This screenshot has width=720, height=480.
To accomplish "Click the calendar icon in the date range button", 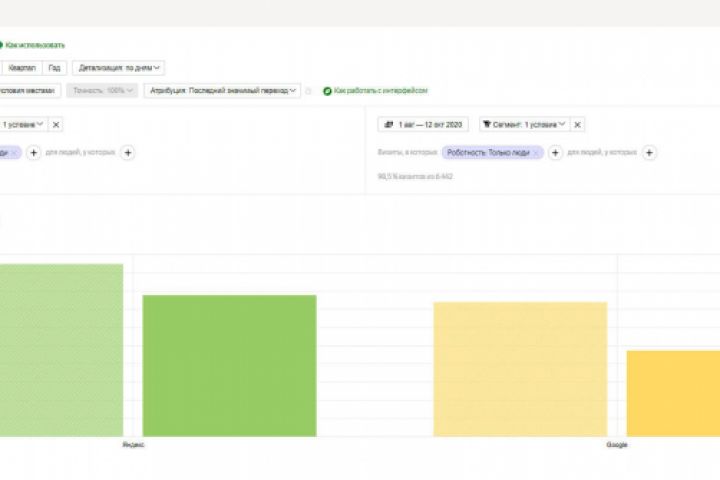I will pyautogui.click(x=388, y=124).
